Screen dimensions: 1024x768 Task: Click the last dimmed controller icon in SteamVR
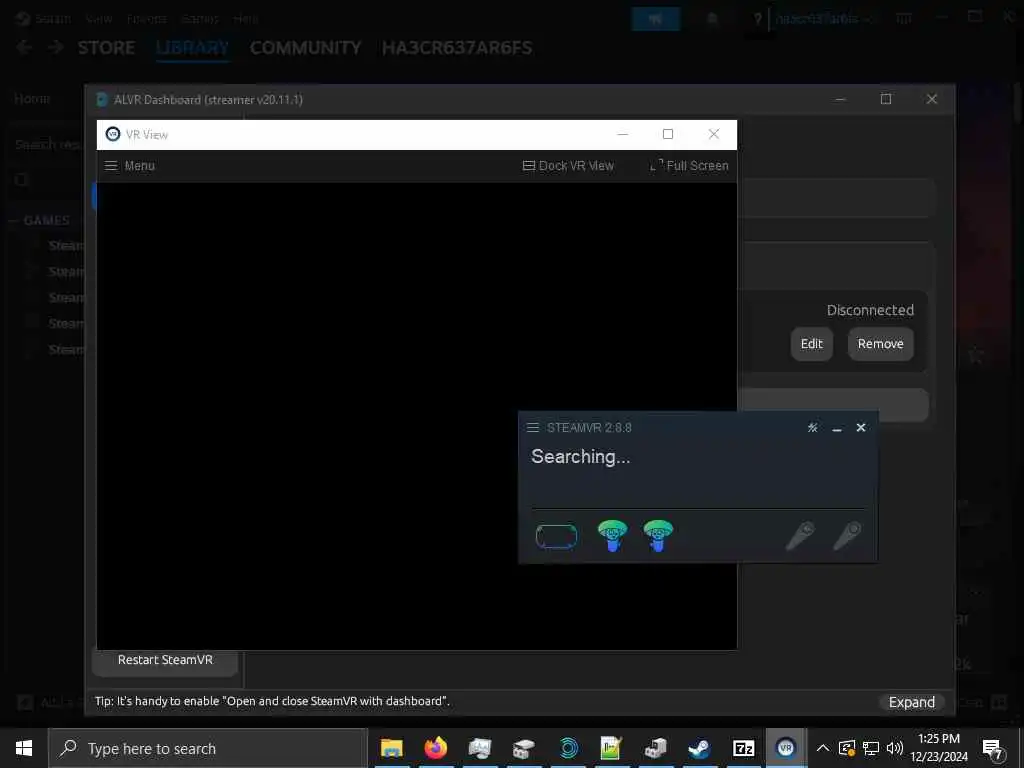coord(847,536)
